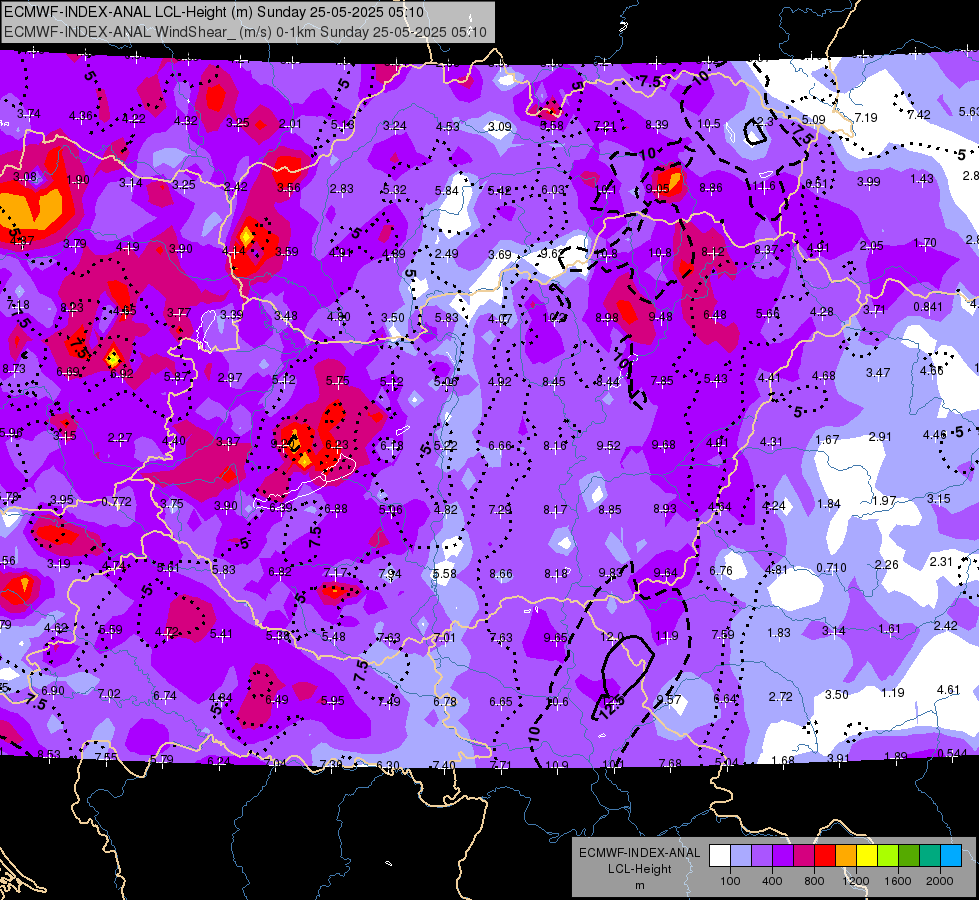Click the wind shear value 3.09
Screen dimensions: 979x900
(499, 127)
